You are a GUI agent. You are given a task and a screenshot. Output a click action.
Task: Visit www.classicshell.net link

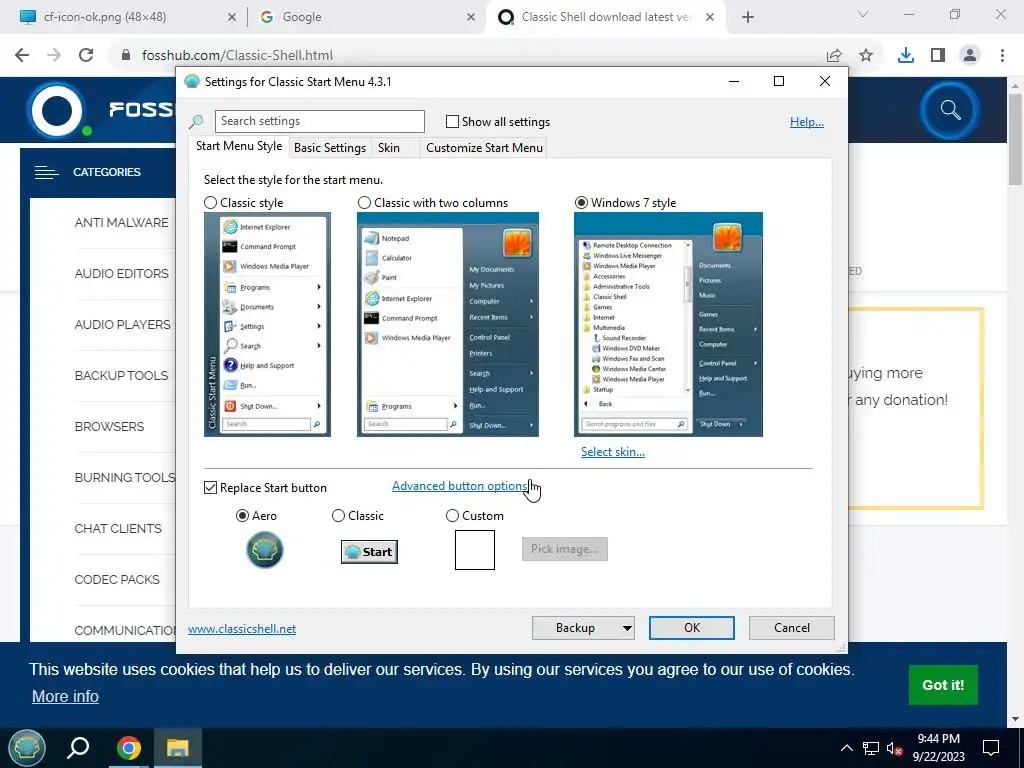(242, 629)
